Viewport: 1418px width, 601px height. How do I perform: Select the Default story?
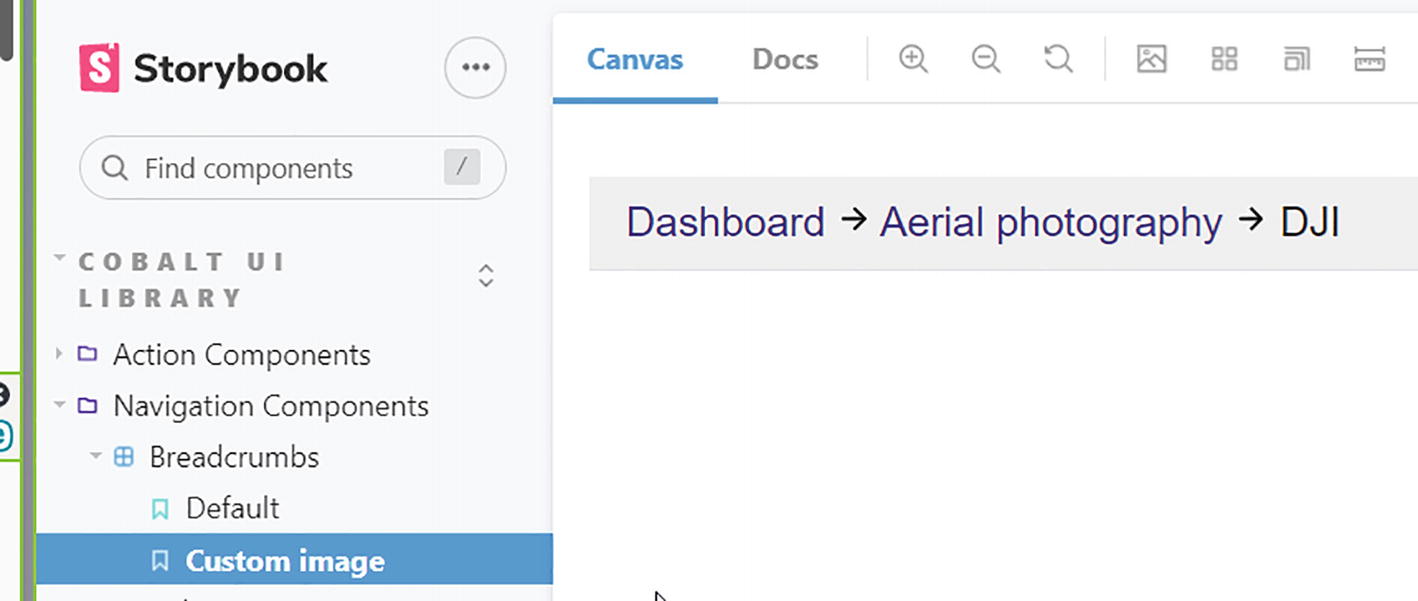(232, 508)
